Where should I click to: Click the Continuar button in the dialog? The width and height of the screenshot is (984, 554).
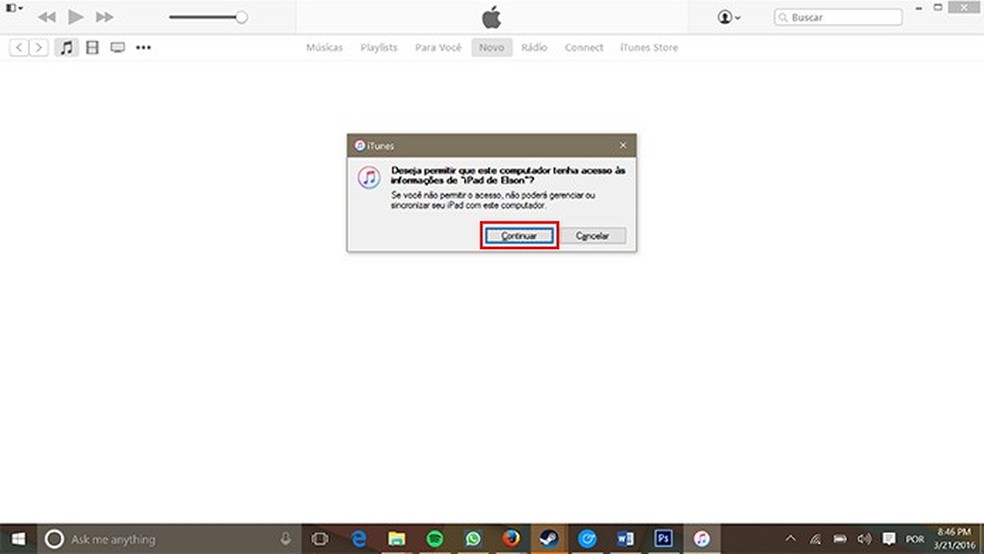[519, 236]
